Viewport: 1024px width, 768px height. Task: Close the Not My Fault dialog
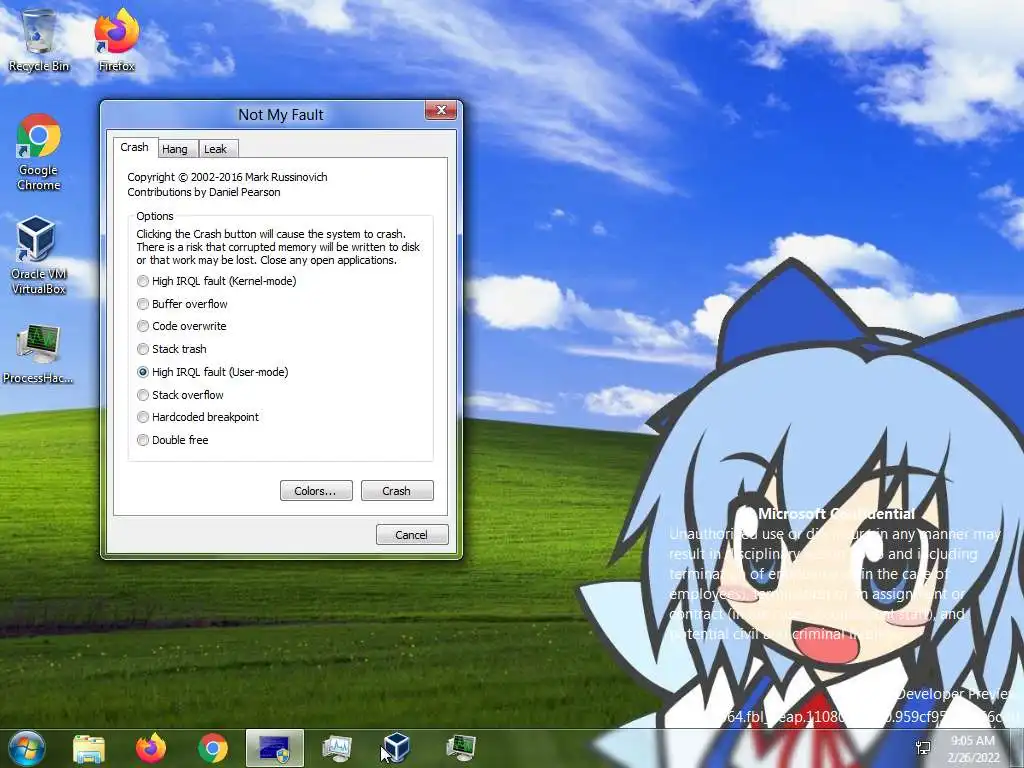(x=441, y=110)
